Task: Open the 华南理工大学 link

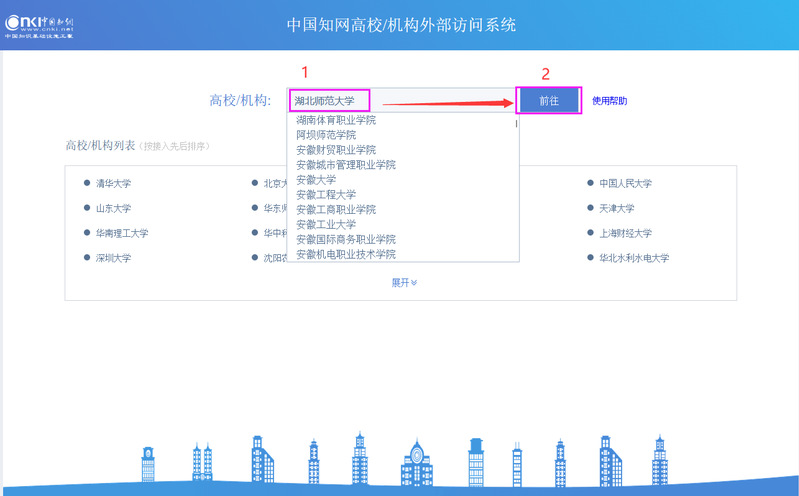Action: pyautogui.click(x=121, y=233)
